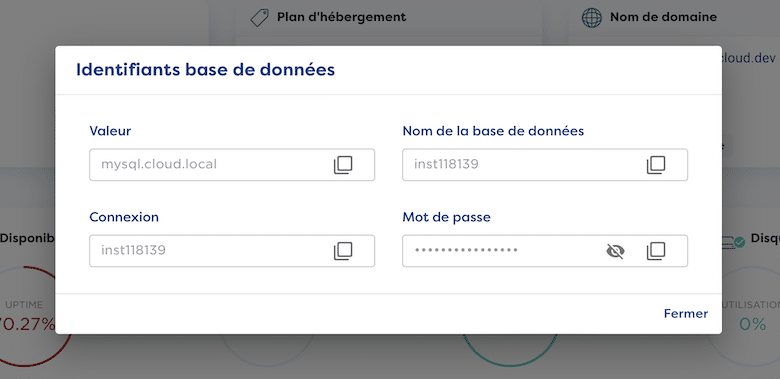Screen dimensions: 780x379
Task: Copy the Connexion username value
Action: 343,251
